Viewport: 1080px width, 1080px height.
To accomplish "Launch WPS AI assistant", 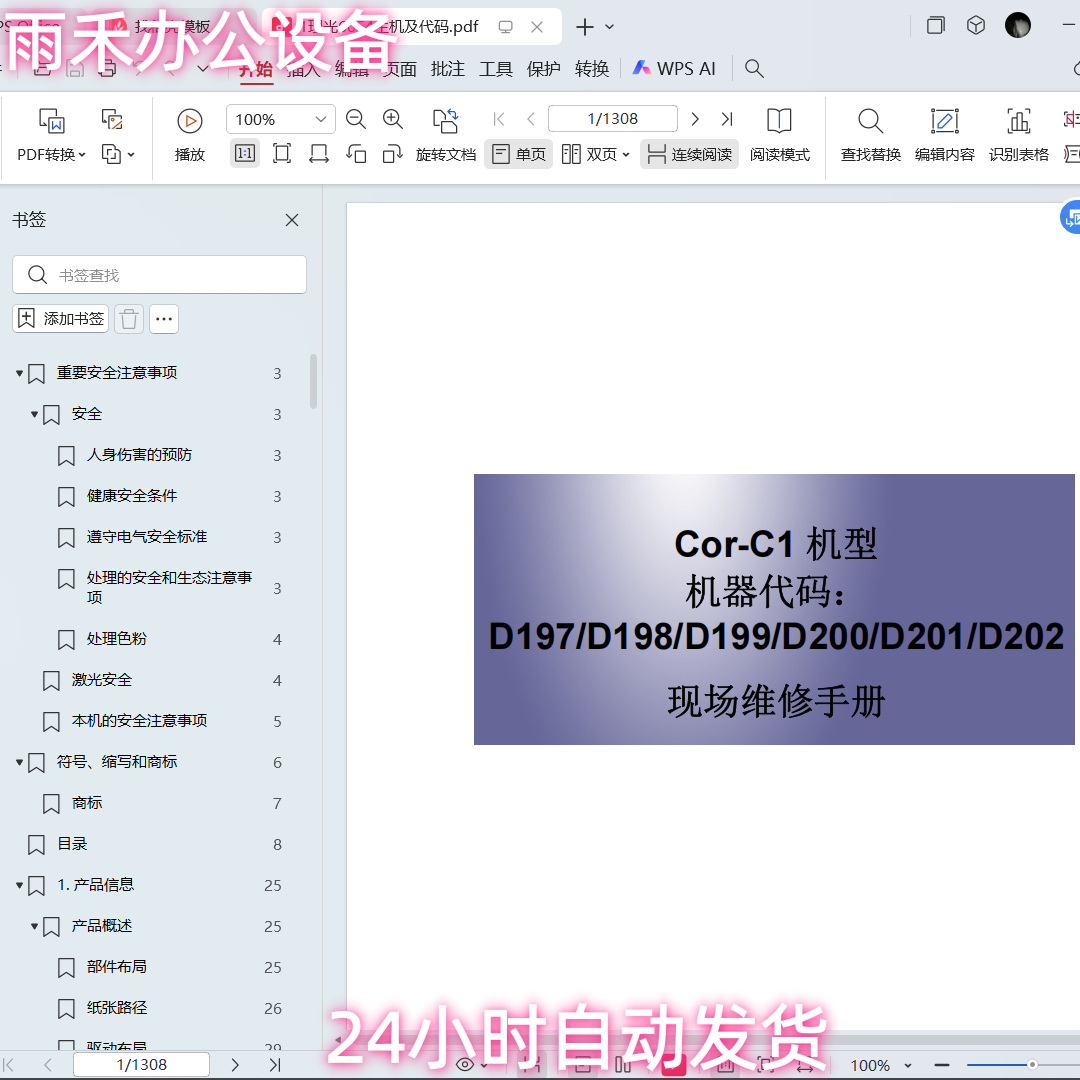I will [x=674, y=69].
